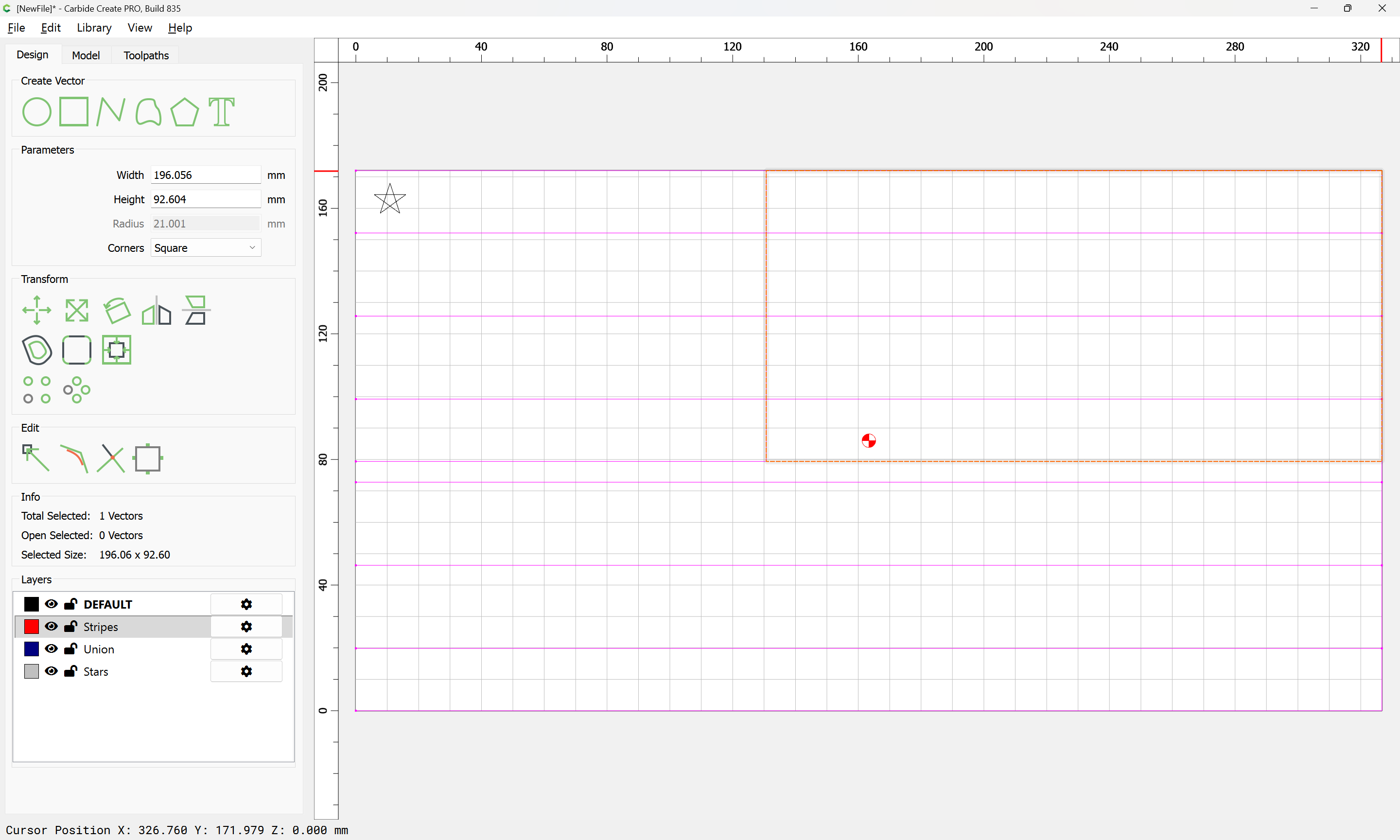Toggle visibility of the Union layer
Screen dimensions: 1400x840
(51, 648)
